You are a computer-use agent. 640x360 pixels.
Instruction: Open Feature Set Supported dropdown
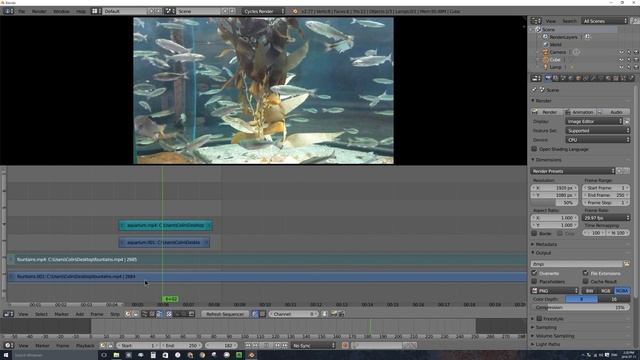click(598, 131)
